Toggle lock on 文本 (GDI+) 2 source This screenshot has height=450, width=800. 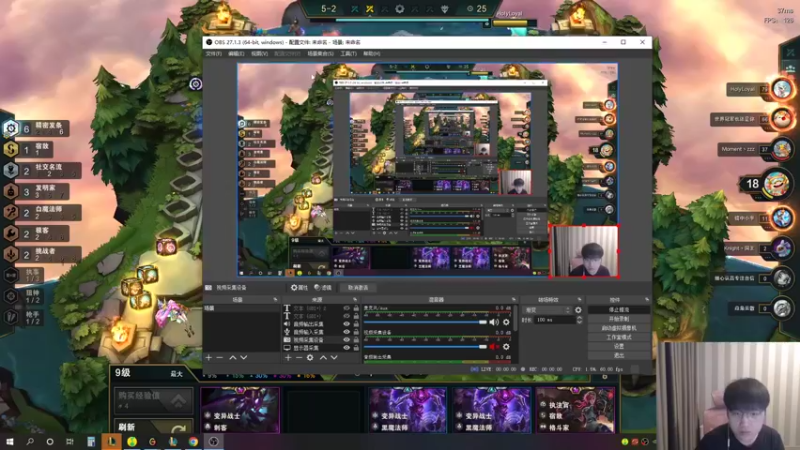(x=356, y=308)
